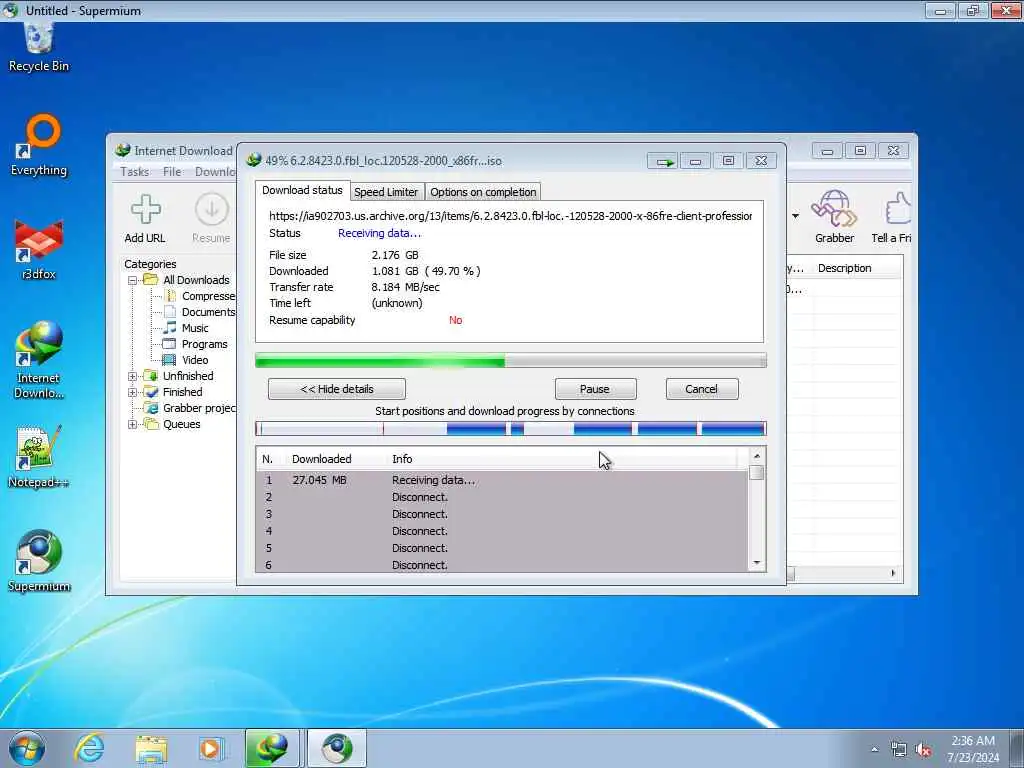Click the connections list scroll-down arrow
This screenshot has width=1024, height=768.
[x=757, y=563]
